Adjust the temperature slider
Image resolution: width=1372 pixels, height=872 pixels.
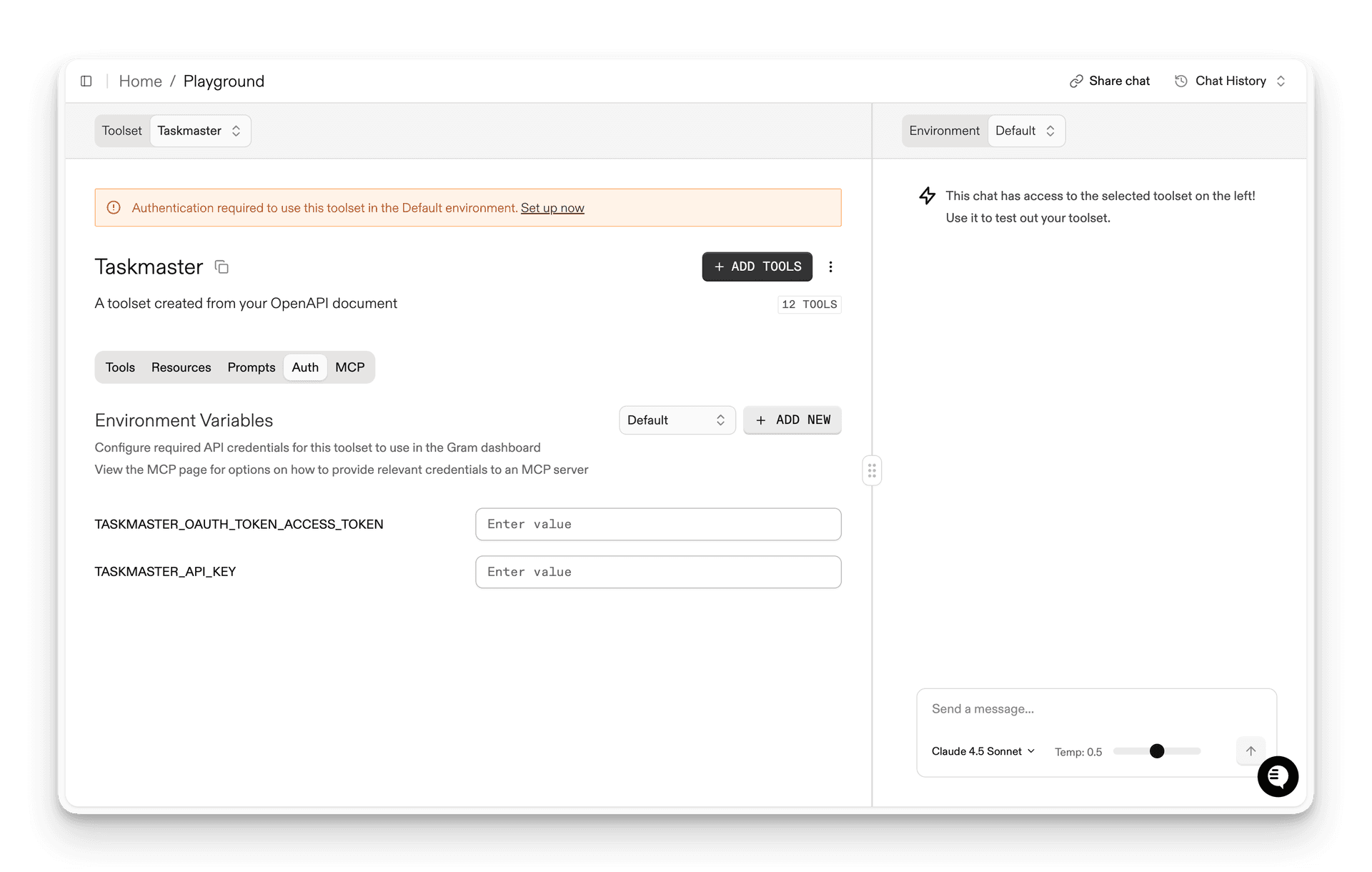pyautogui.click(x=1156, y=751)
